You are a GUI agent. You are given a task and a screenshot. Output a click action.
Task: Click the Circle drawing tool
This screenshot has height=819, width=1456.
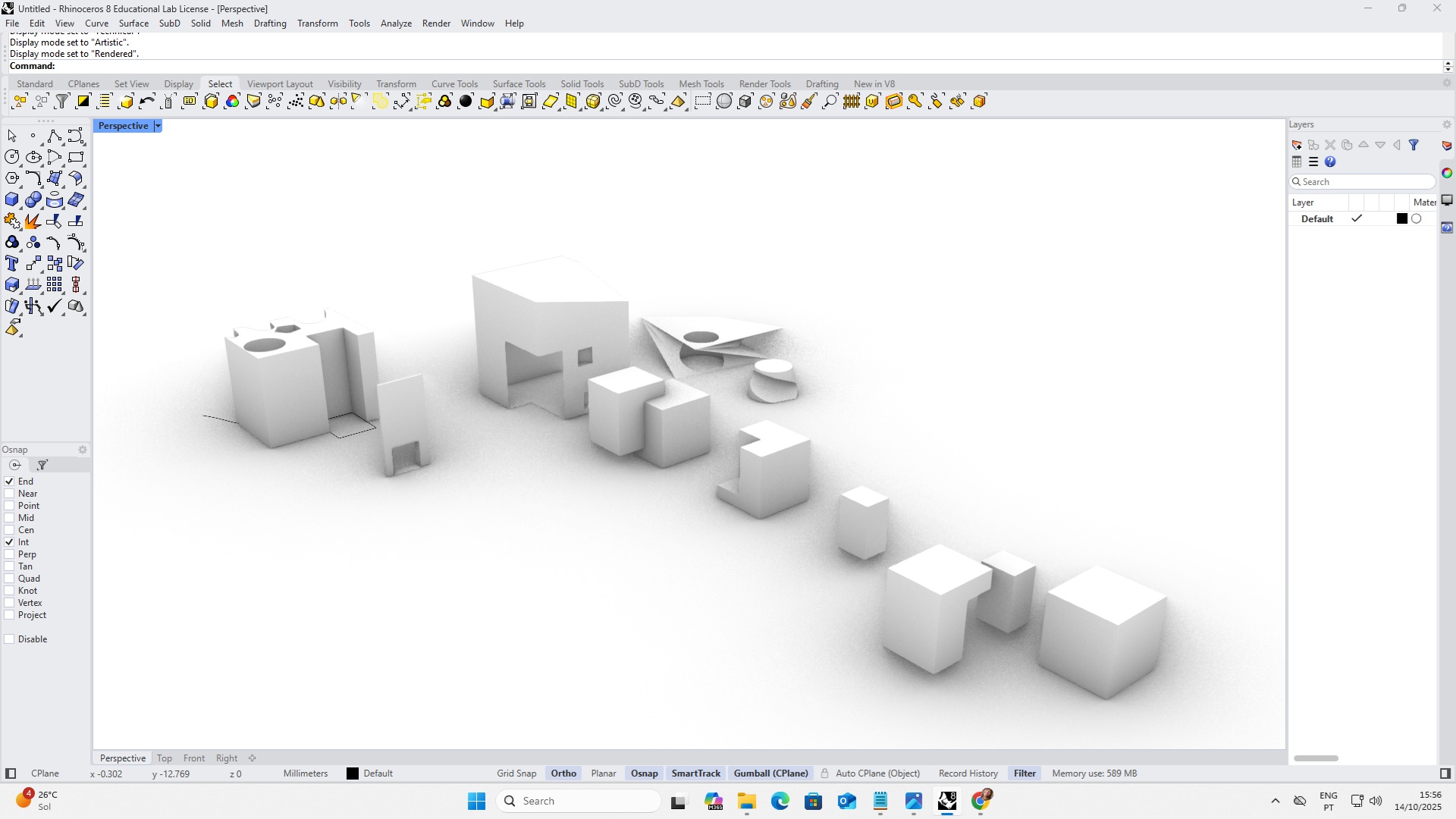click(12, 158)
